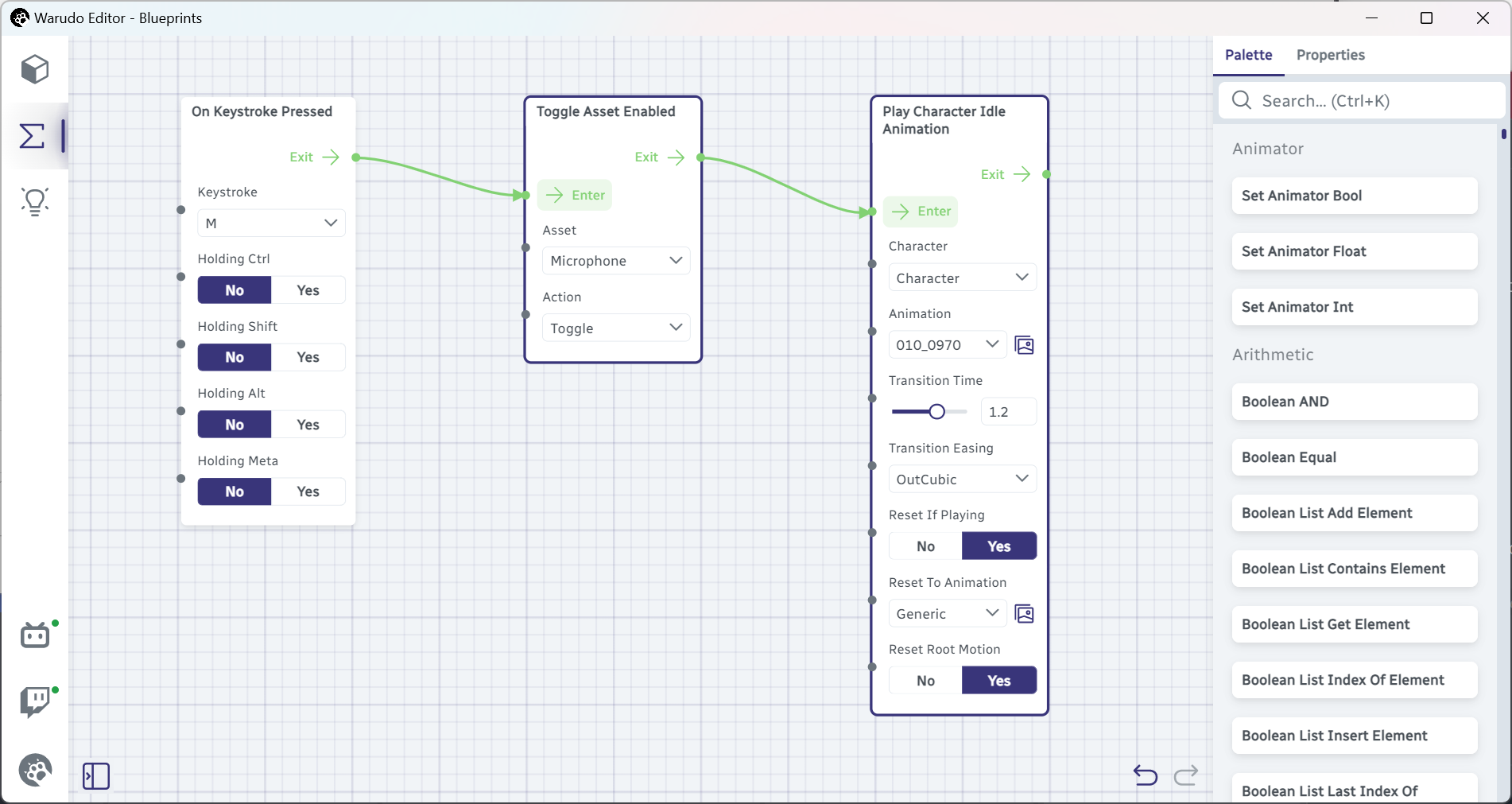
Task: Add Set Animator Bool node from palette
Action: pos(1355,196)
